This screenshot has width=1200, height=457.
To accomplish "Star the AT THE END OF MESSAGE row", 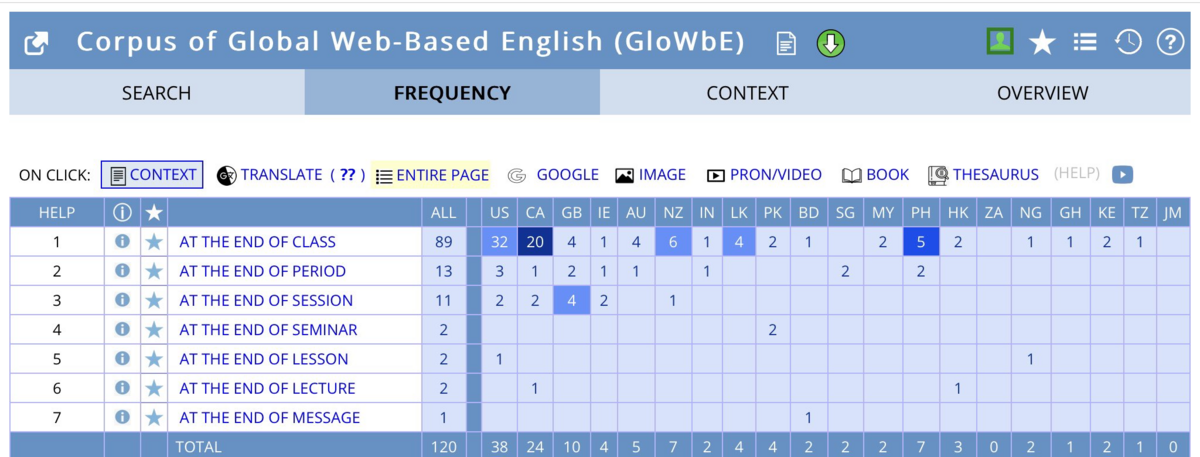I will point(154,417).
